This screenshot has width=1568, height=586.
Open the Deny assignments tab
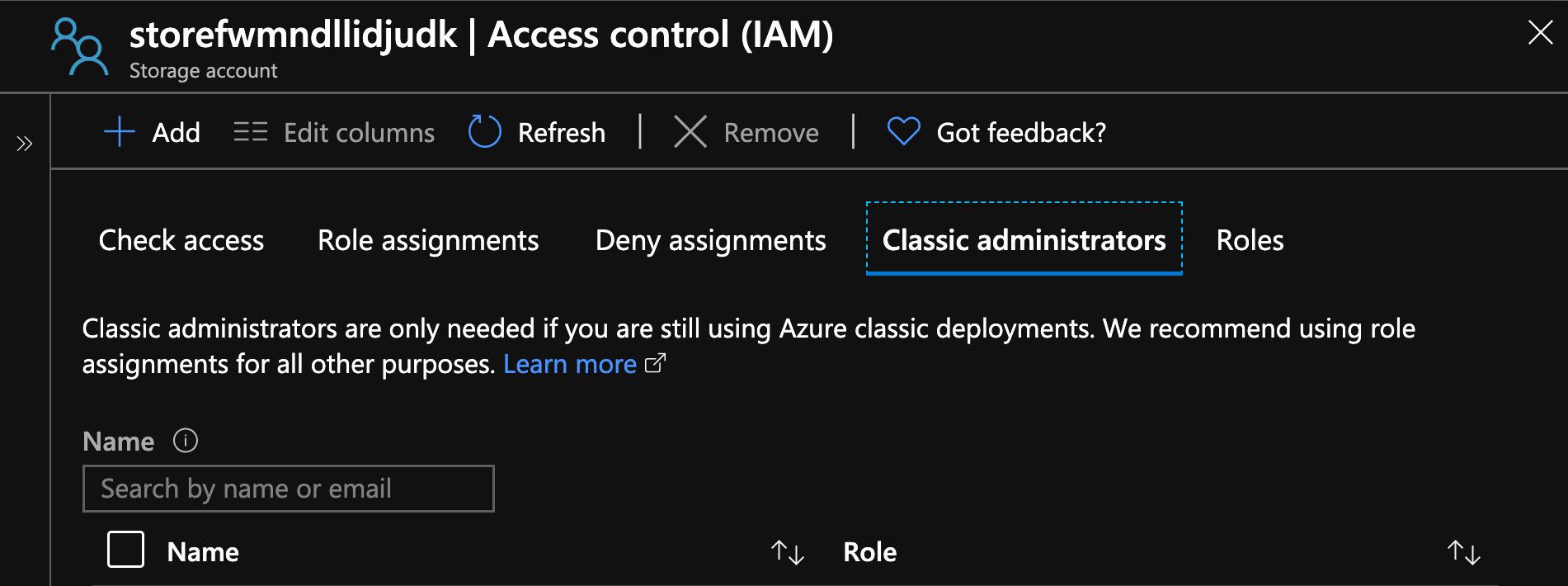click(x=710, y=240)
